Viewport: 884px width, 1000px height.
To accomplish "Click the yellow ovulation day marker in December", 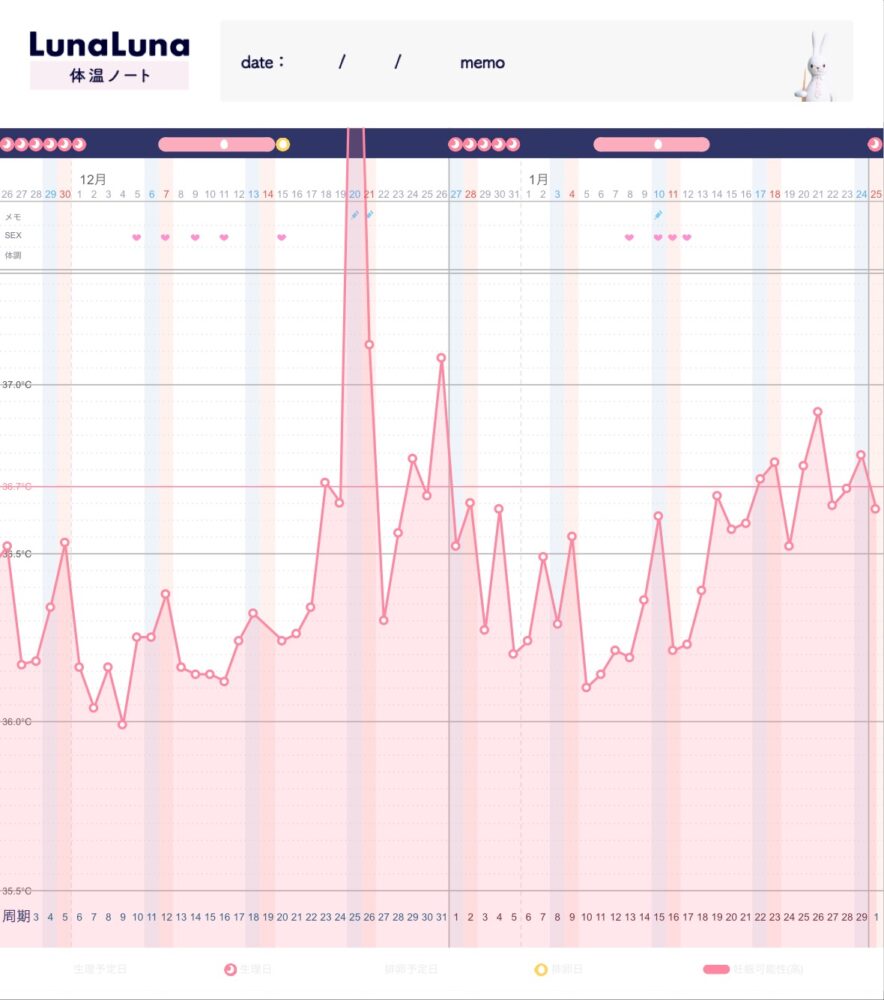I will click(283, 144).
